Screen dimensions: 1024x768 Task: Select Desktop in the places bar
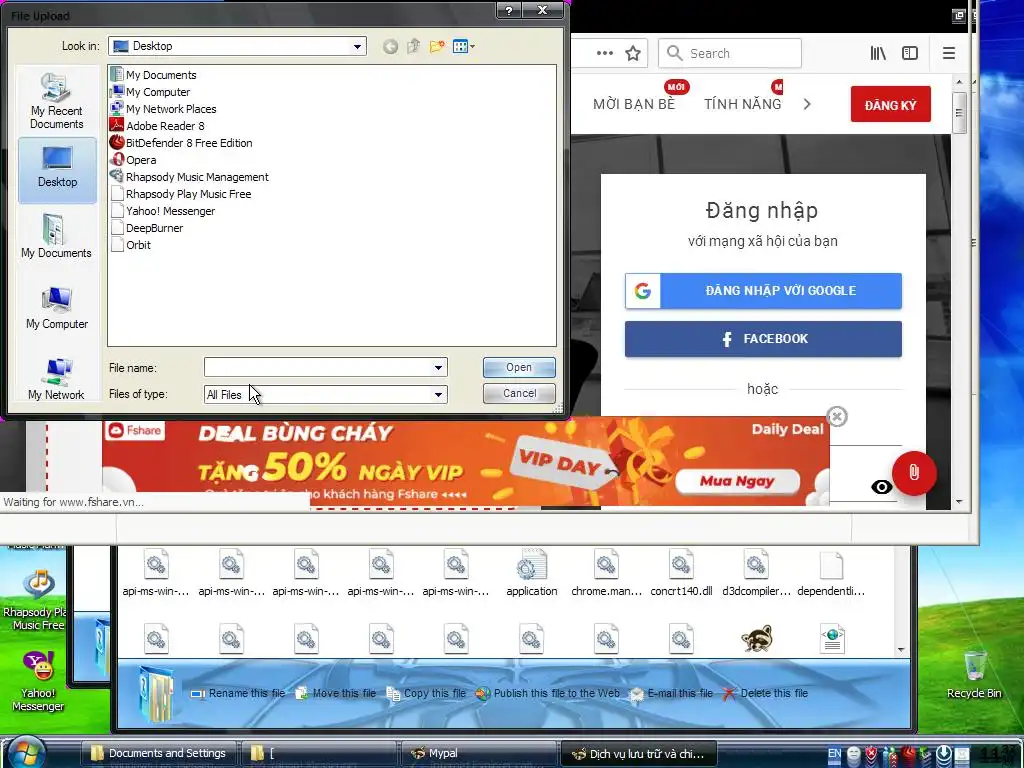pos(57,170)
